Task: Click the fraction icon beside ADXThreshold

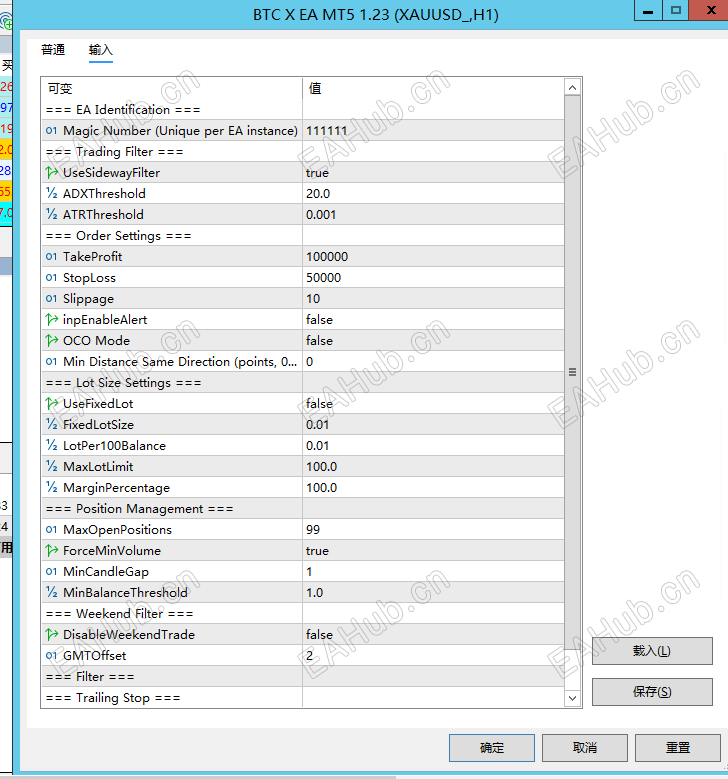Action: pyautogui.click(x=51, y=194)
